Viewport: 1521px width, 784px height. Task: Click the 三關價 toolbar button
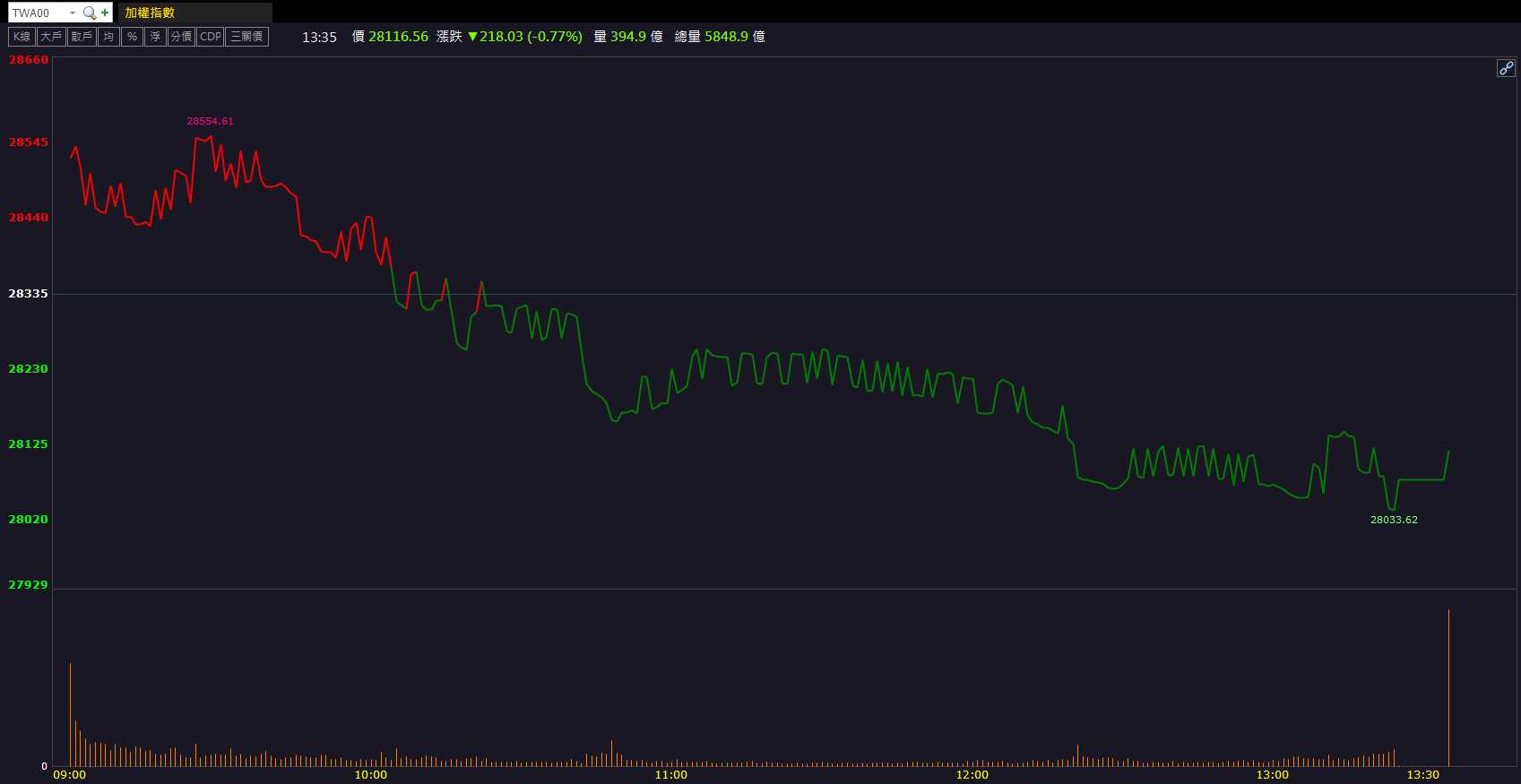pyautogui.click(x=246, y=37)
